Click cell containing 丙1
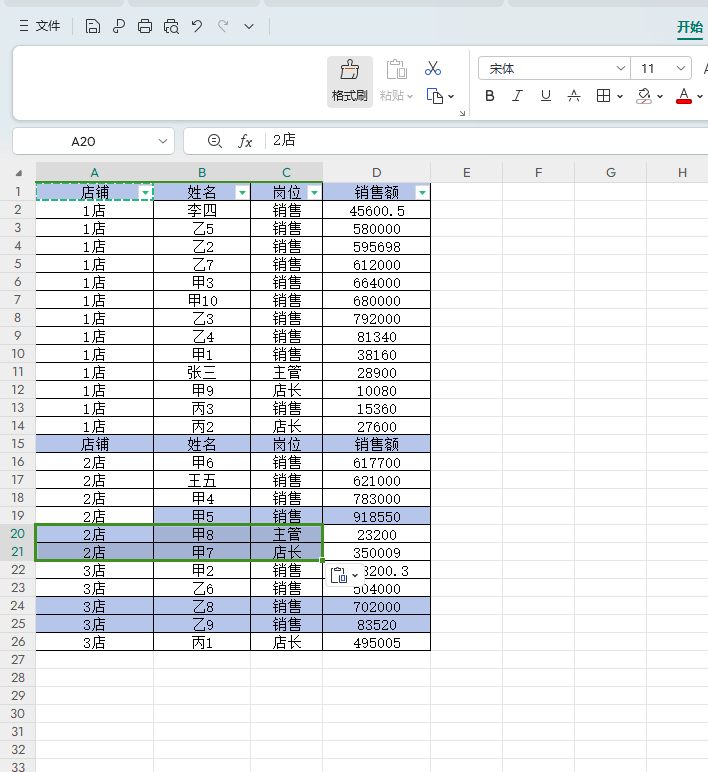The width and height of the screenshot is (708, 772). [202, 642]
